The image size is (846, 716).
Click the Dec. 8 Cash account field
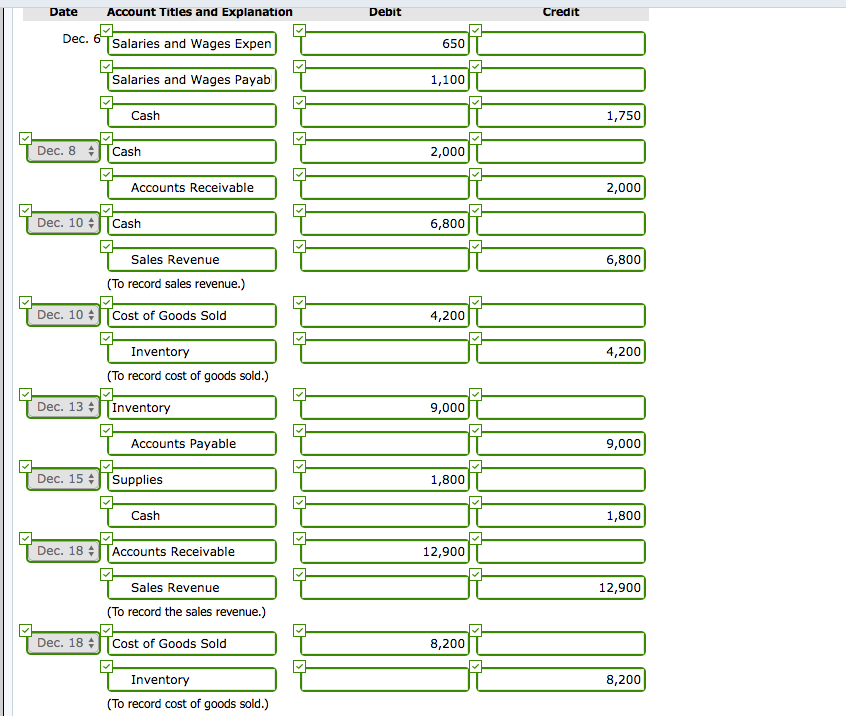pos(192,152)
